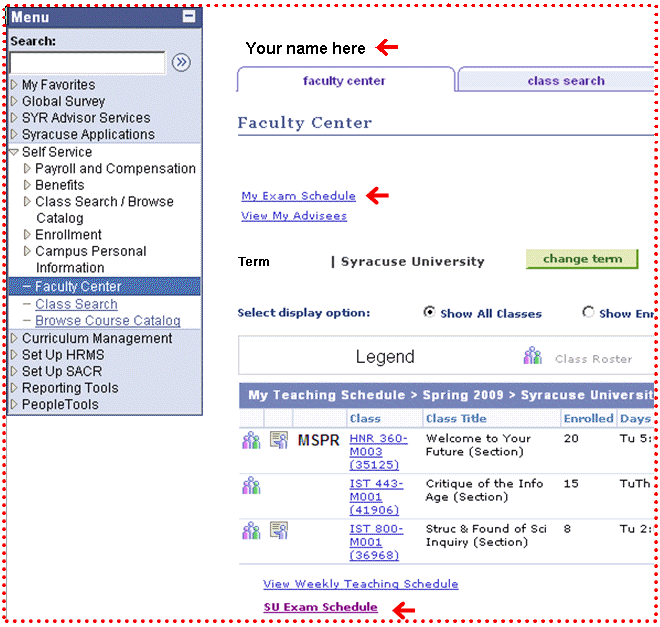Image resolution: width=660 pixels, height=627 pixels.
Task: Click the Enrolled column header
Action: tap(588, 418)
